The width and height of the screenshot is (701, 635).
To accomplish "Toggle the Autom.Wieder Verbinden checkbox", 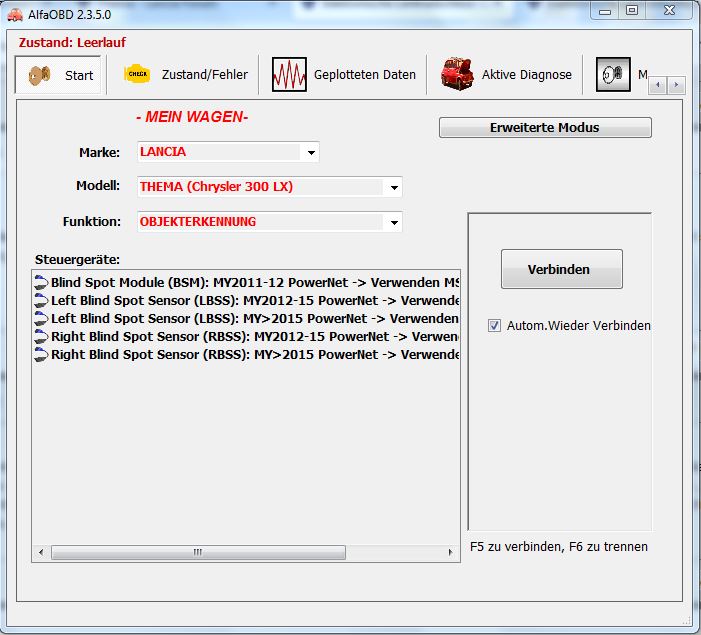I will [495, 325].
